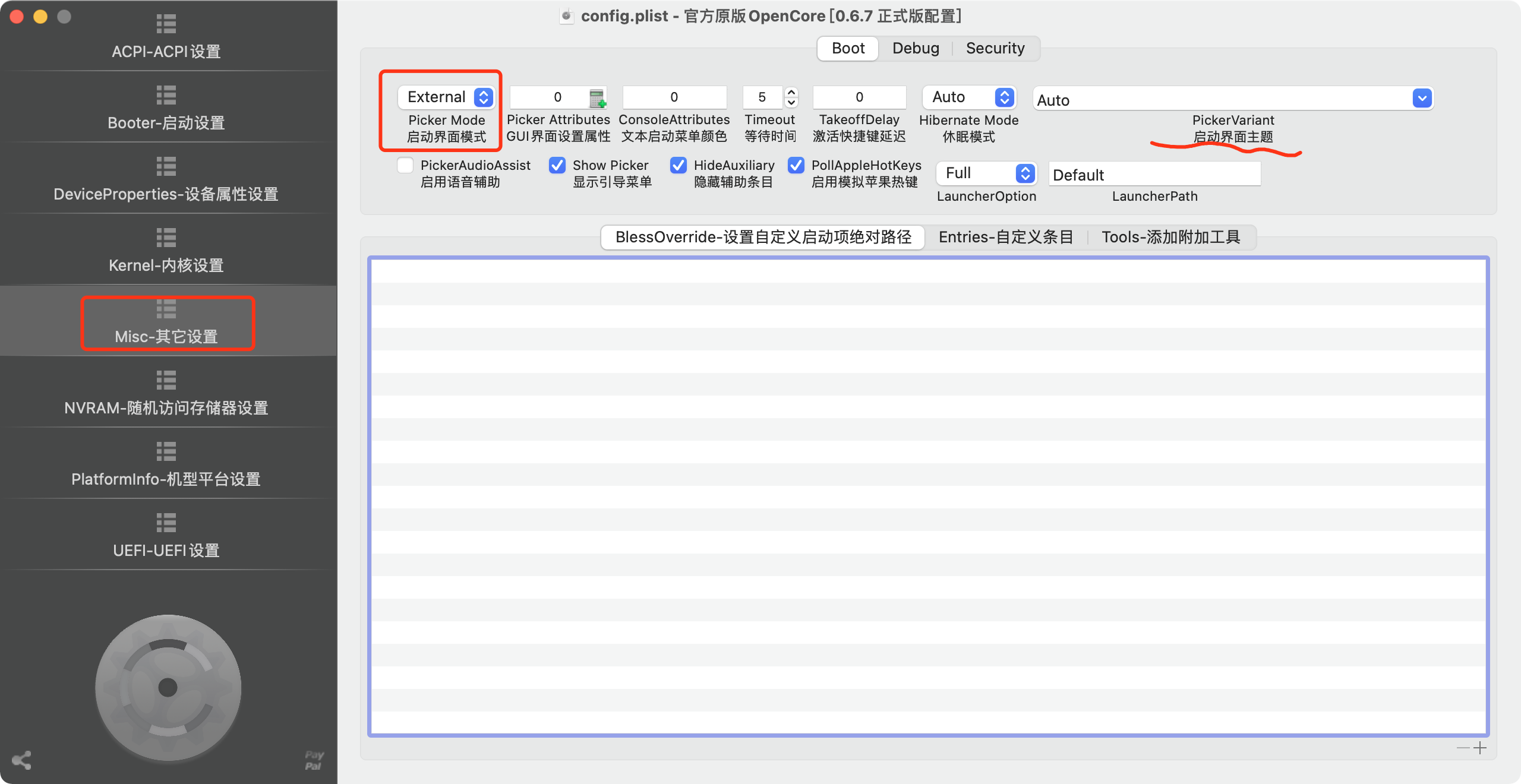
Task: Open the Misc-其它设置 sidebar label
Action: pyautogui.click(x=166, y=337)
